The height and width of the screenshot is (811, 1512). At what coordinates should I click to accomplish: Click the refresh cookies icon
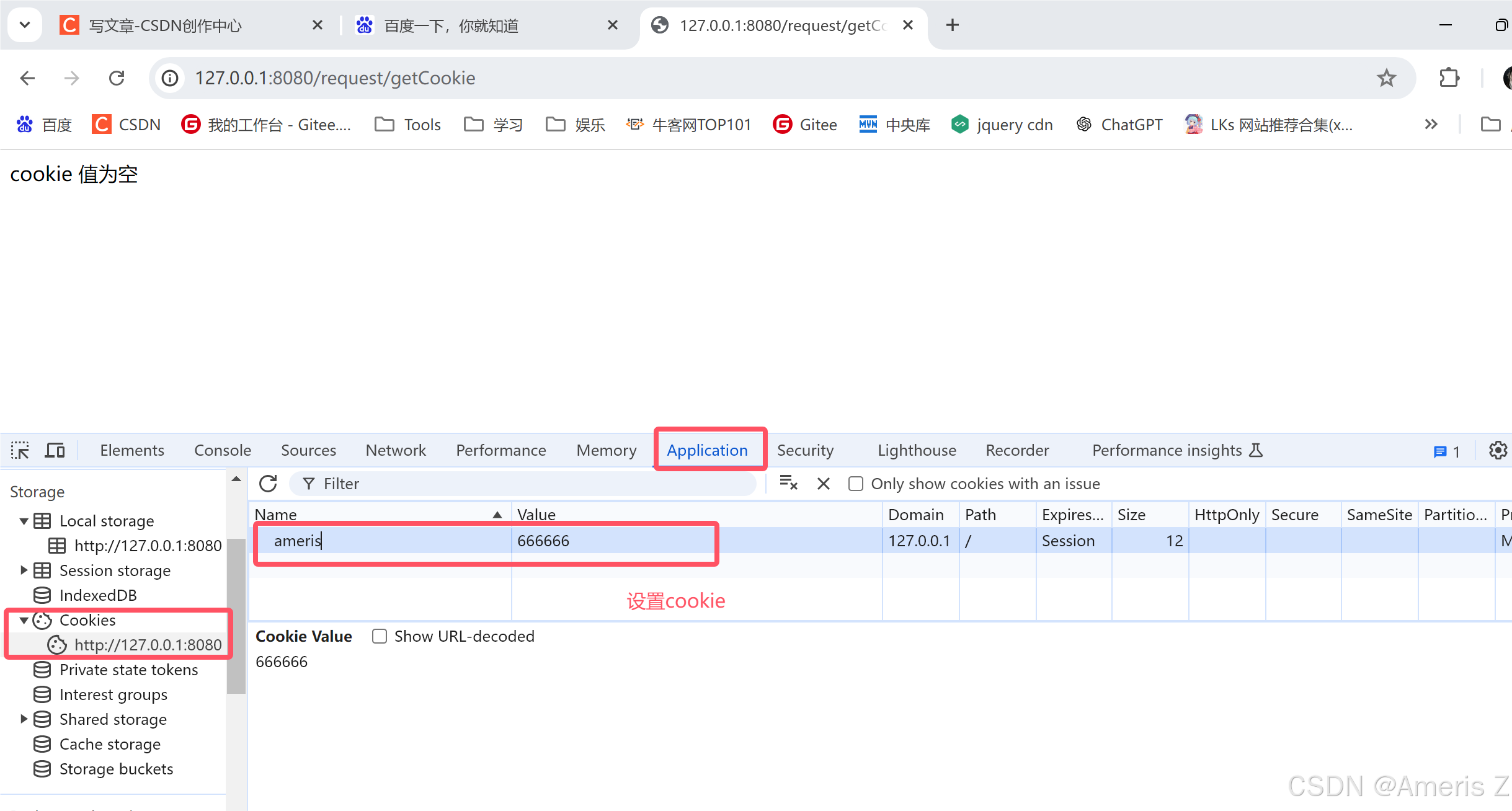pyautogui.click(x=268, y=484)
